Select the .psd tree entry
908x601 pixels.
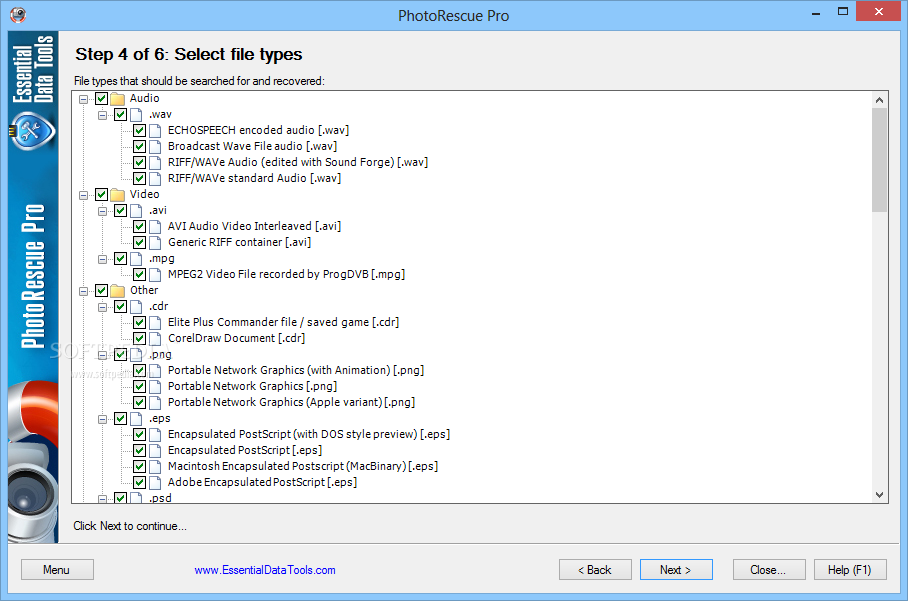point(160,498)
